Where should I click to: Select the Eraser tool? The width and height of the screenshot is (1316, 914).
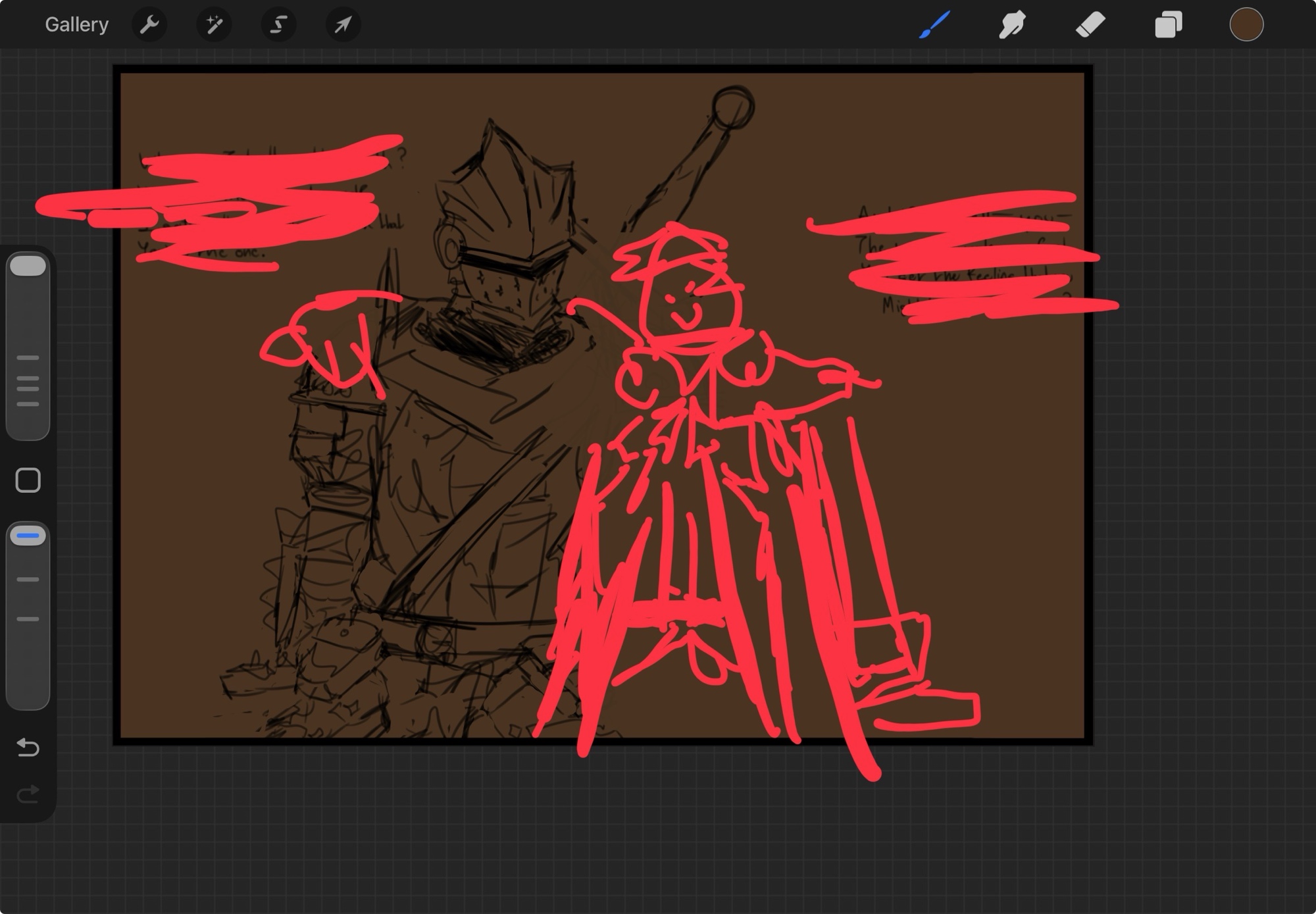click(1090, 25)
